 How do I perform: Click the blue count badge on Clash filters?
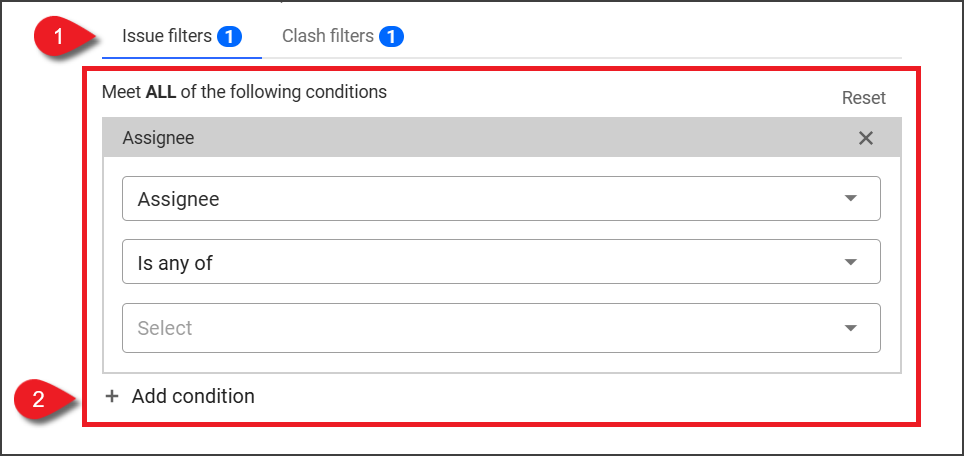tap(390, 37)
